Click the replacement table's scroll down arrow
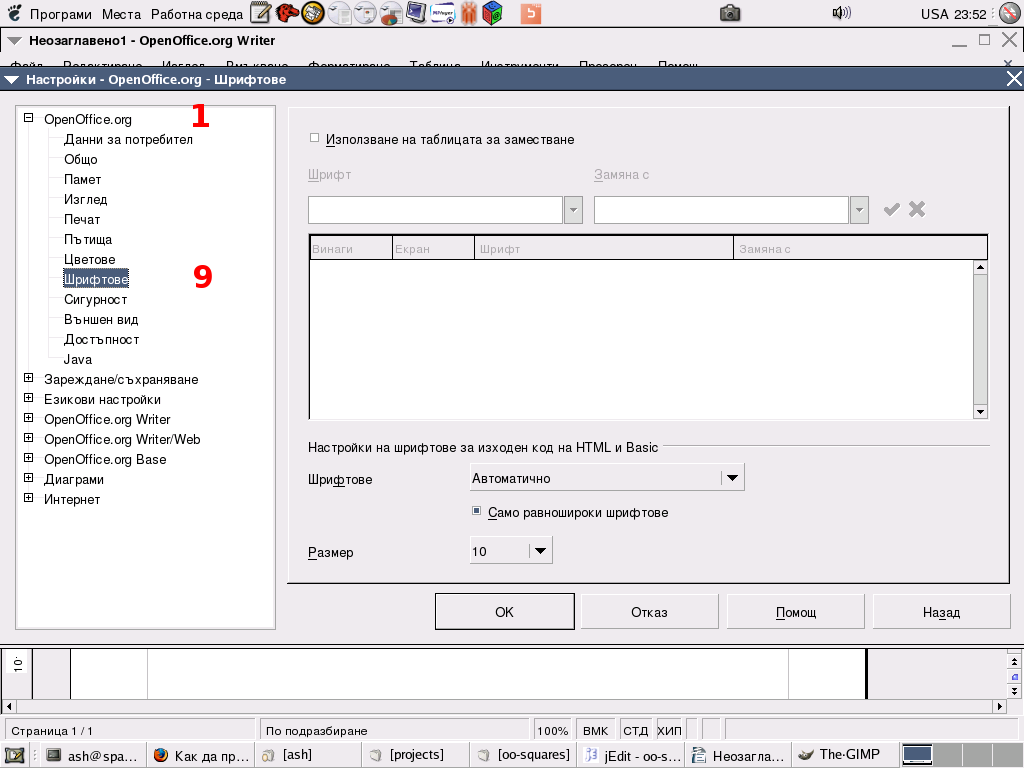 pos(980,411)
